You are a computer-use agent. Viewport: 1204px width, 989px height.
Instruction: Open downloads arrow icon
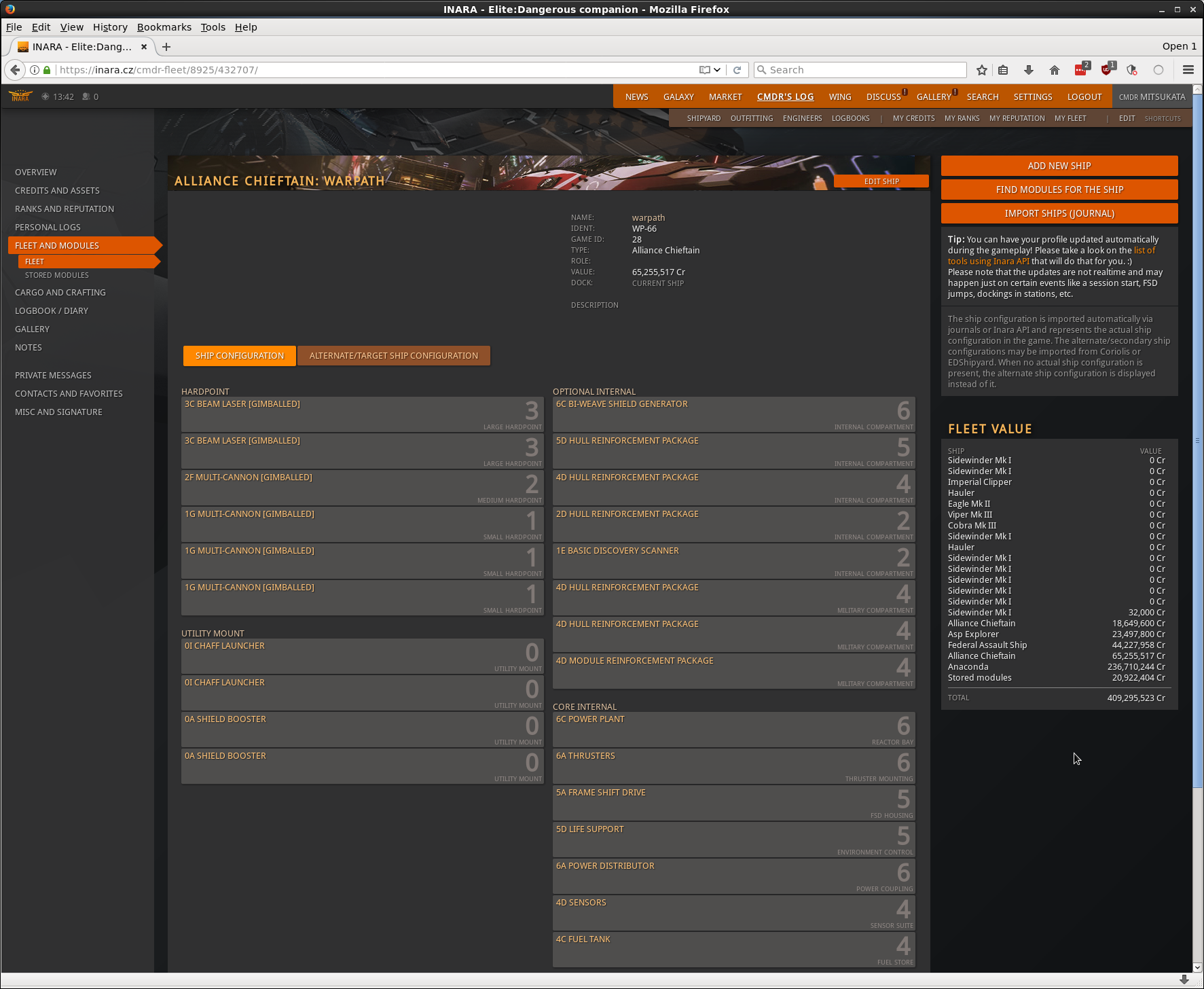tap(1029, 70)
